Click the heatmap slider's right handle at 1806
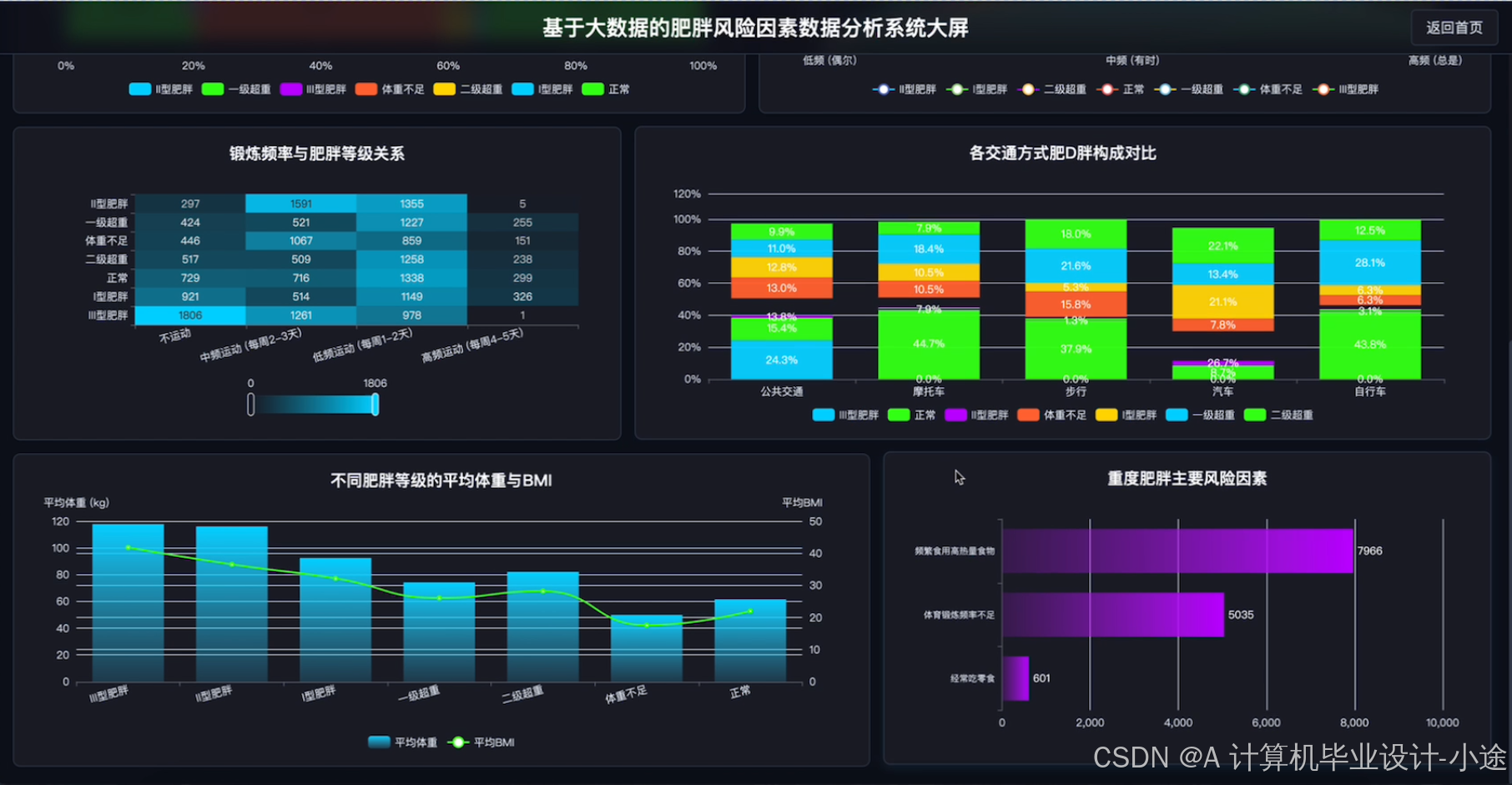 click(x=375, y=404)
